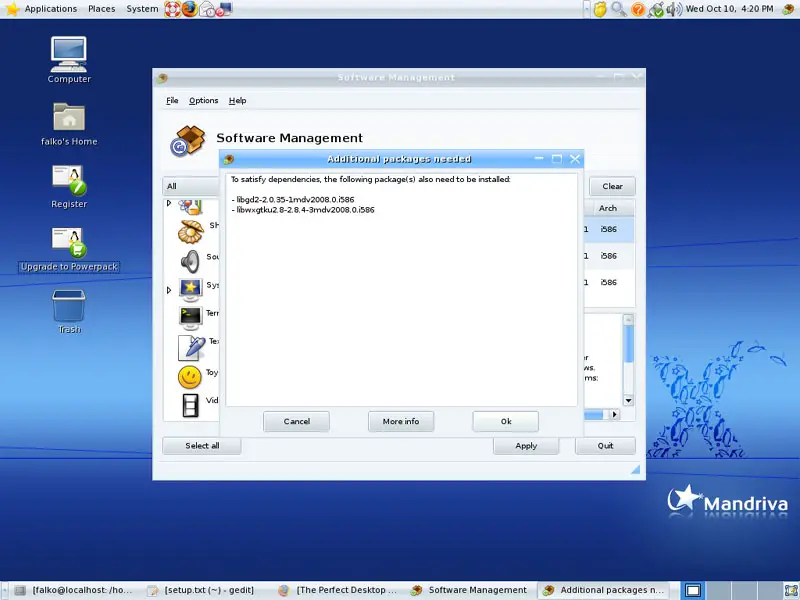Viewport: 800px width, 600px height.
Task: Click the libgd2-2.0.35-1mdv2008.0.i586 line
Action: pos(293,199)
